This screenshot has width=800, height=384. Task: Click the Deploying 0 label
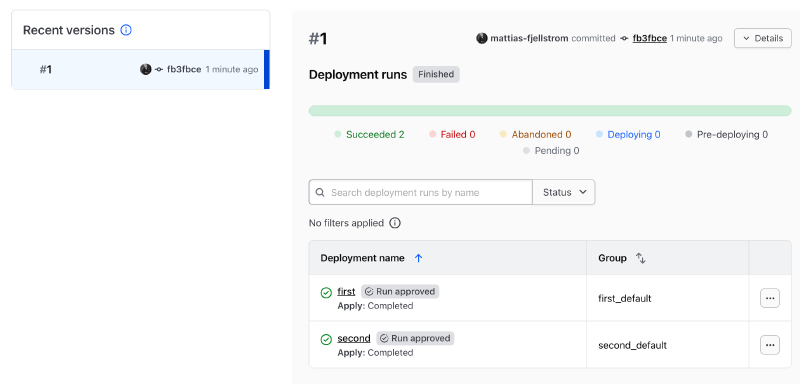(634, 135)
